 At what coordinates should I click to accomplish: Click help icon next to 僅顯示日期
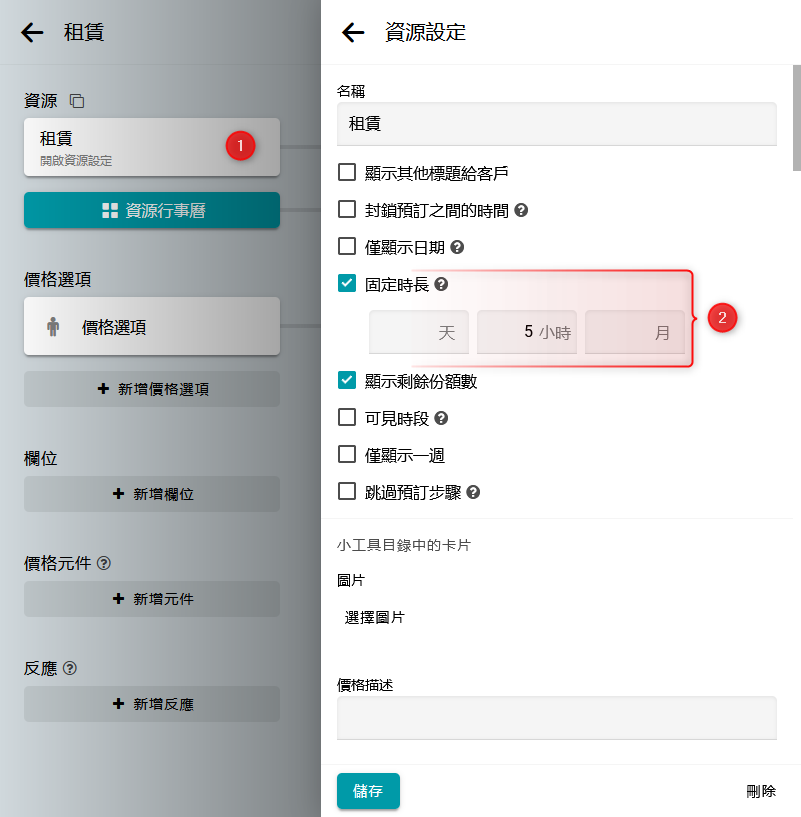(x=458, y=247)
